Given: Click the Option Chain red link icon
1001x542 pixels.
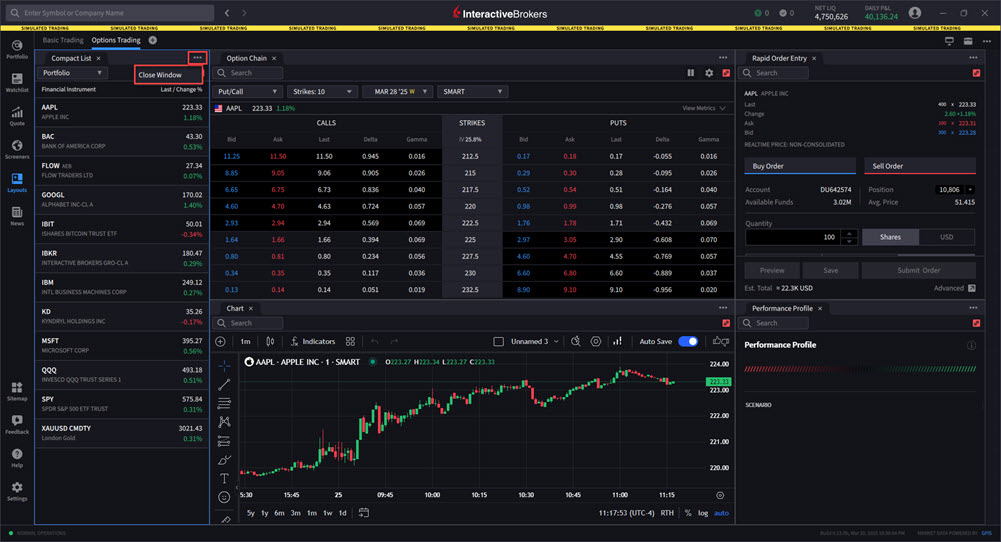Looking at the screenshot, I should [x=726, y=73].
